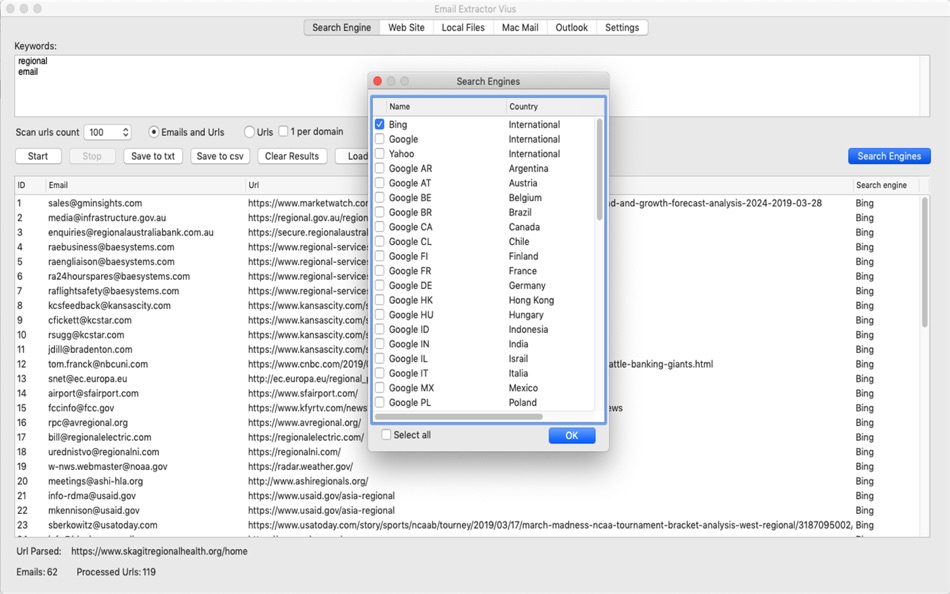Viewport: 950px width, 594px height.
Task: Check the Google CA checkbox
Action: 379,227
